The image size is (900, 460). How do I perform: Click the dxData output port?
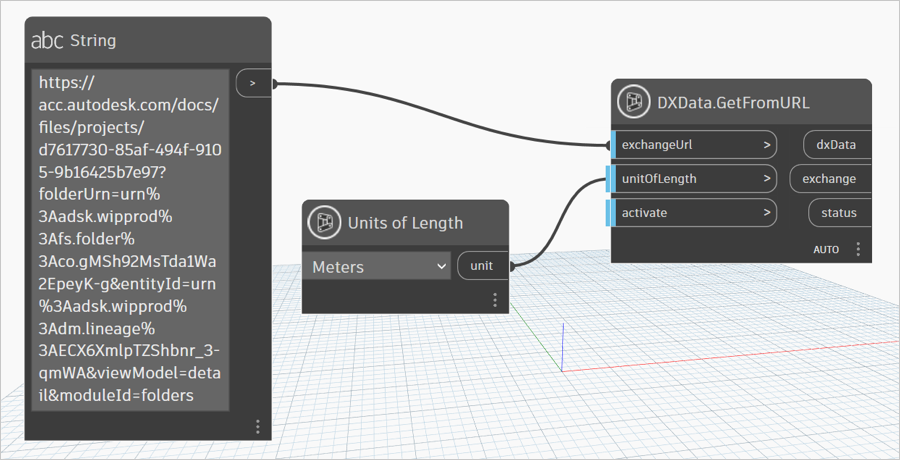(x=837, y=145)
